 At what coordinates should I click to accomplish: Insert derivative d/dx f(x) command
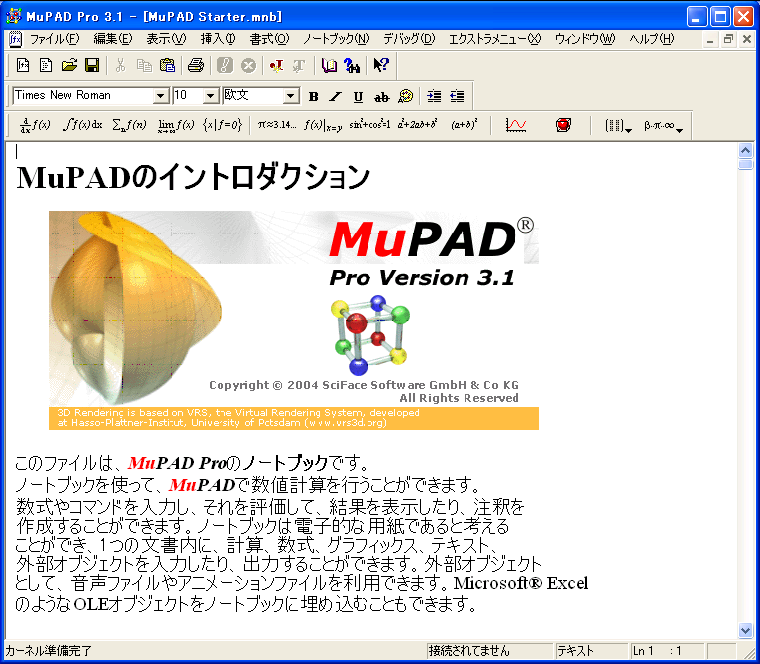click(35, 126)
